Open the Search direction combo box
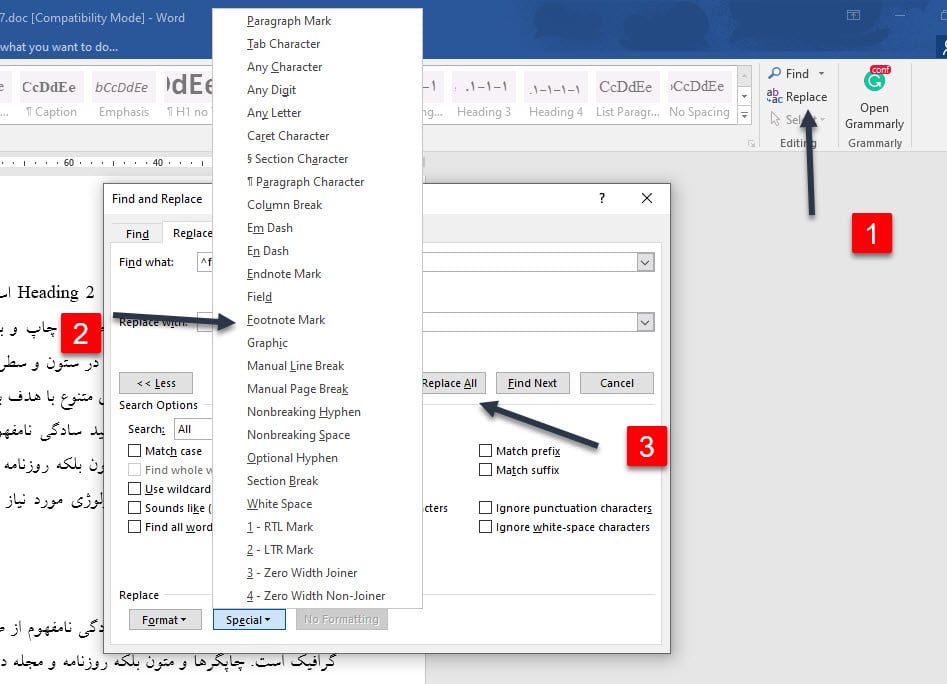Image resolution: width=947 pixels, height=684 pixels. tap(193, 429)
